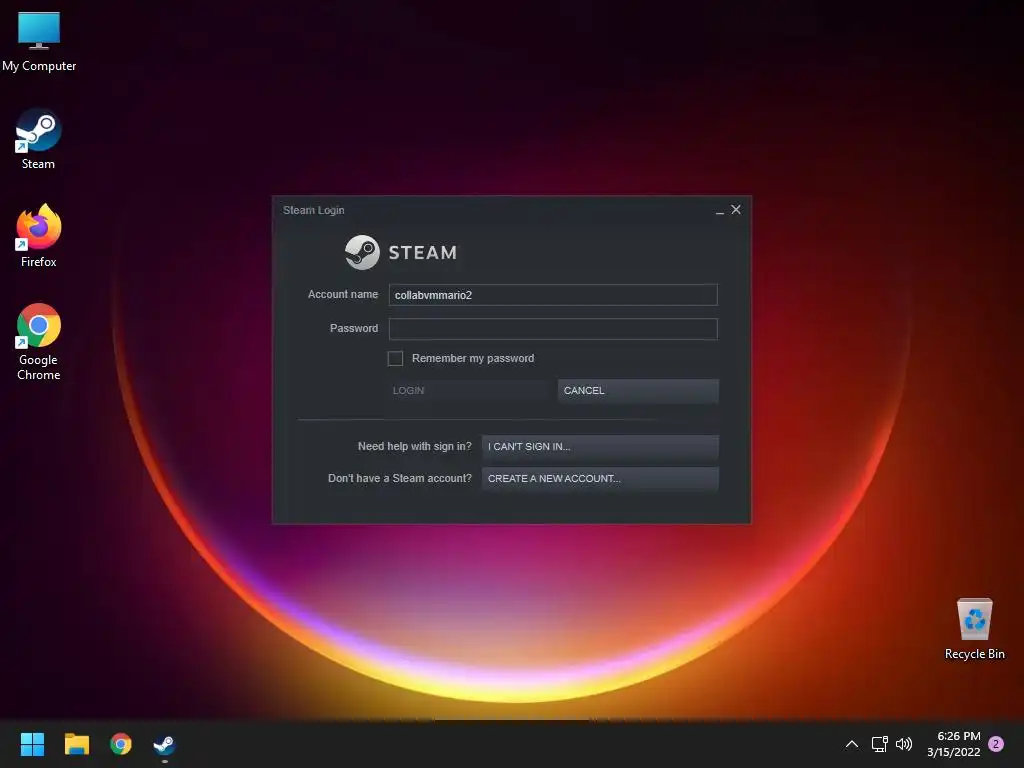Click the Steam taskbar icon
The width and height of the screenshot is (1024, 768).
(165, 744)
